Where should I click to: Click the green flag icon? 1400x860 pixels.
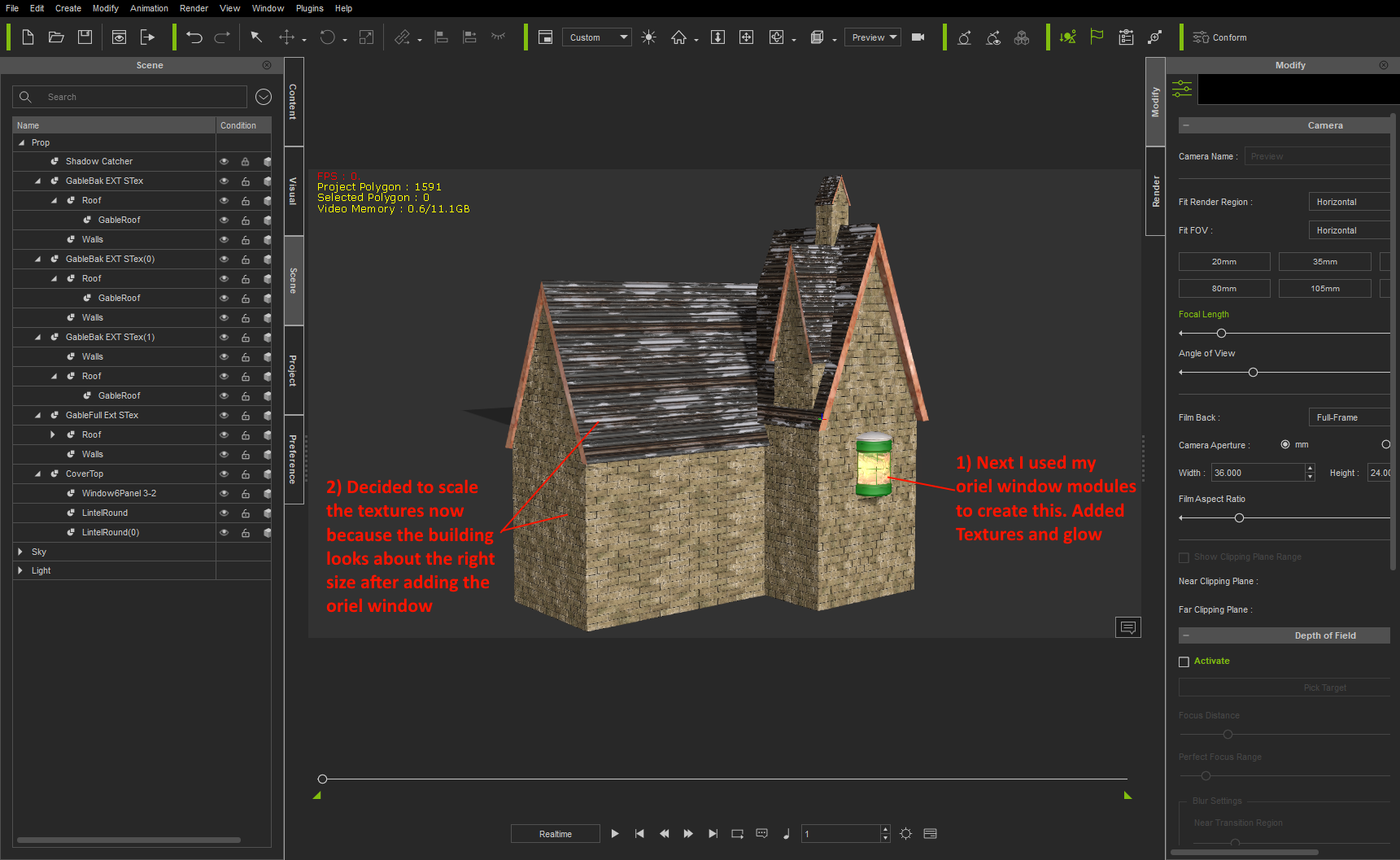1097,37
